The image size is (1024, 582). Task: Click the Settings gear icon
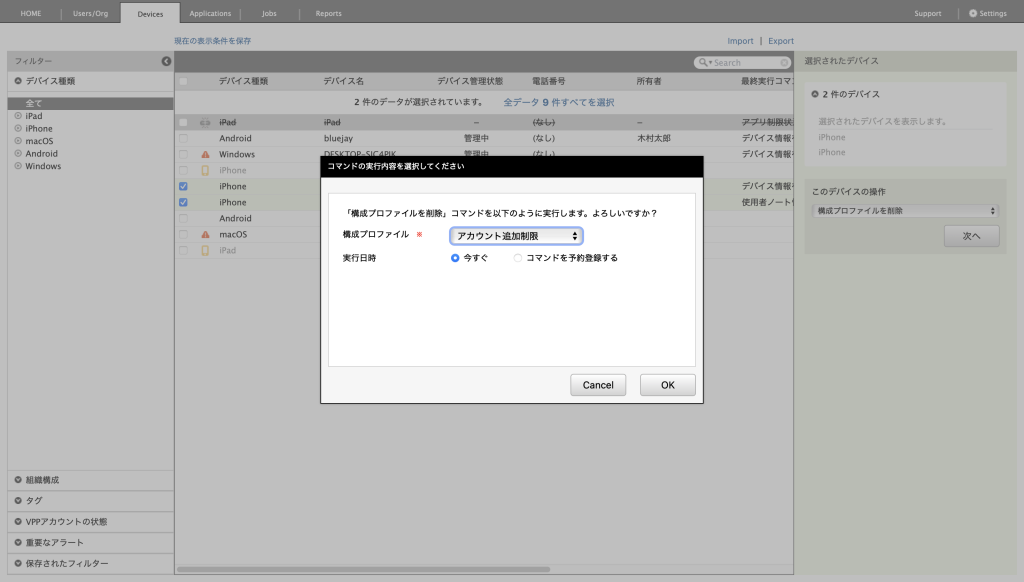pyautogui.click(x=973, y=14)
